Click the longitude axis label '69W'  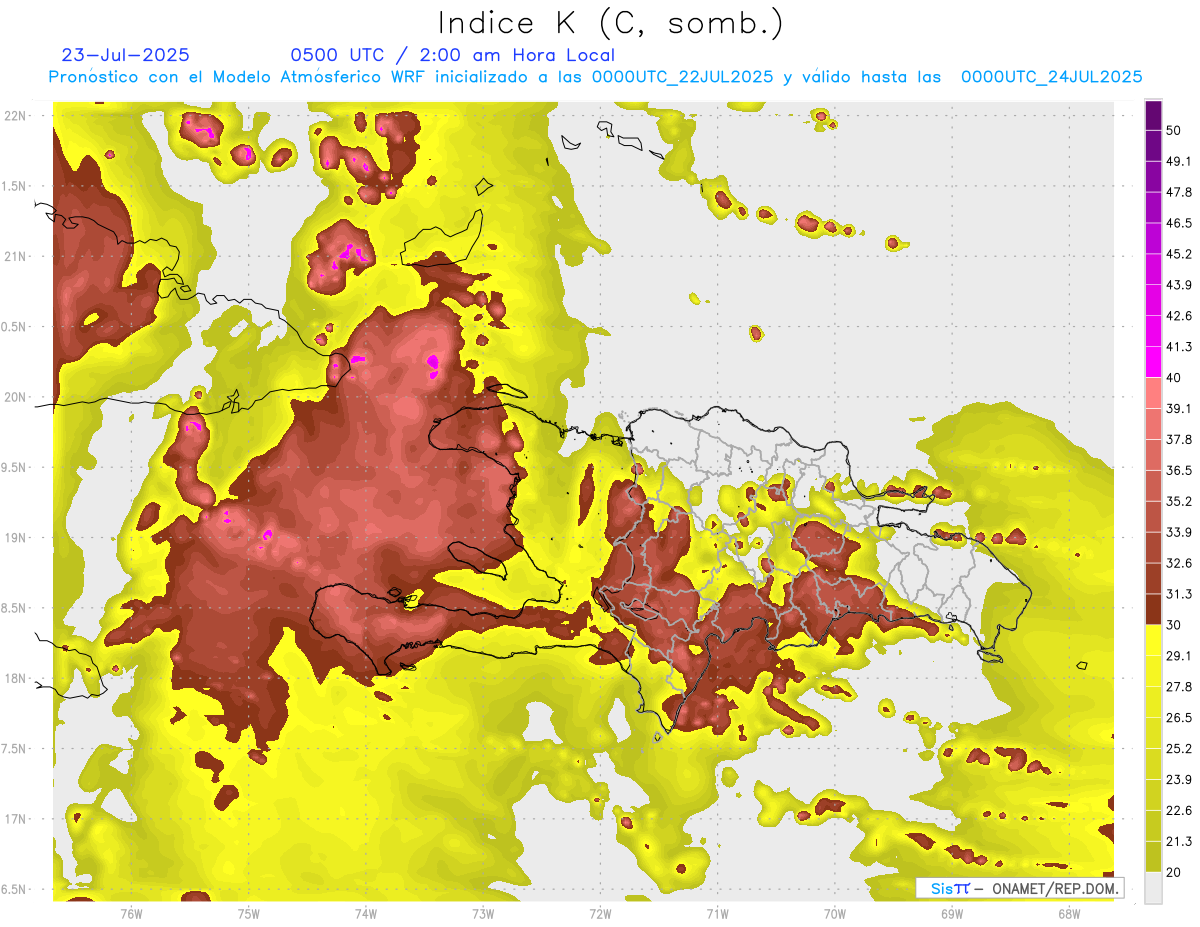(x=952, y=914)
